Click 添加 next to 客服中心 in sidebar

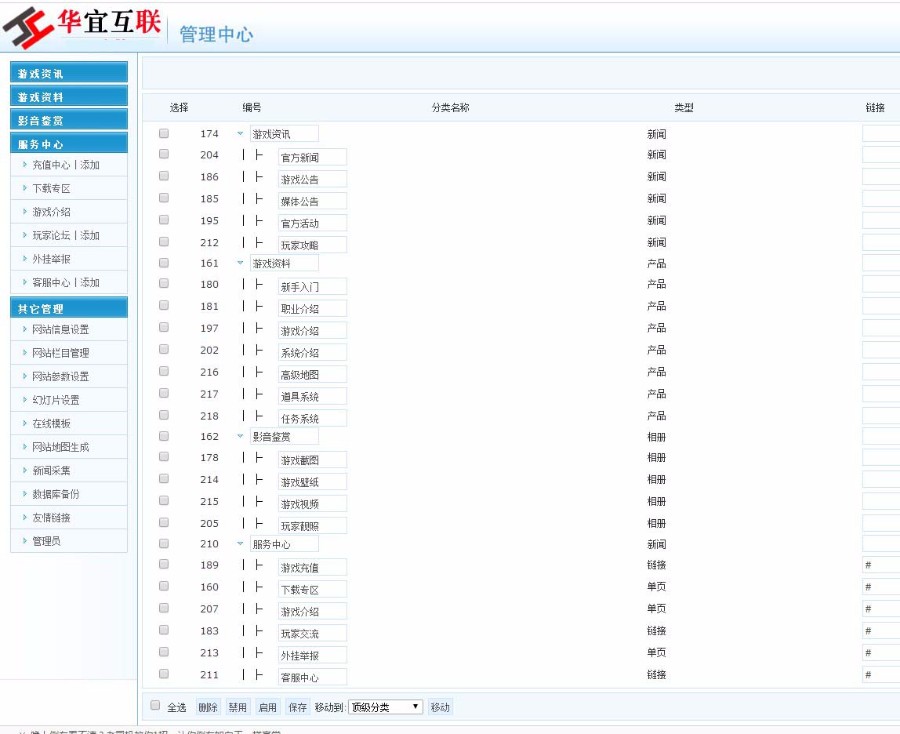(x=90, y=282)
